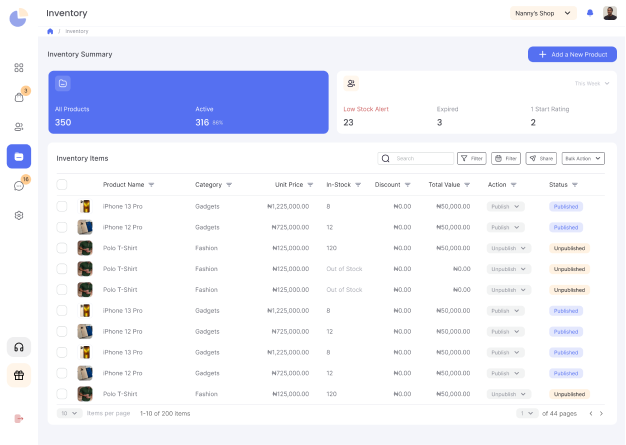Check the Polo T-Shirt row with 120 in stock near top
The image size is (626, 445).
(61, 248)
